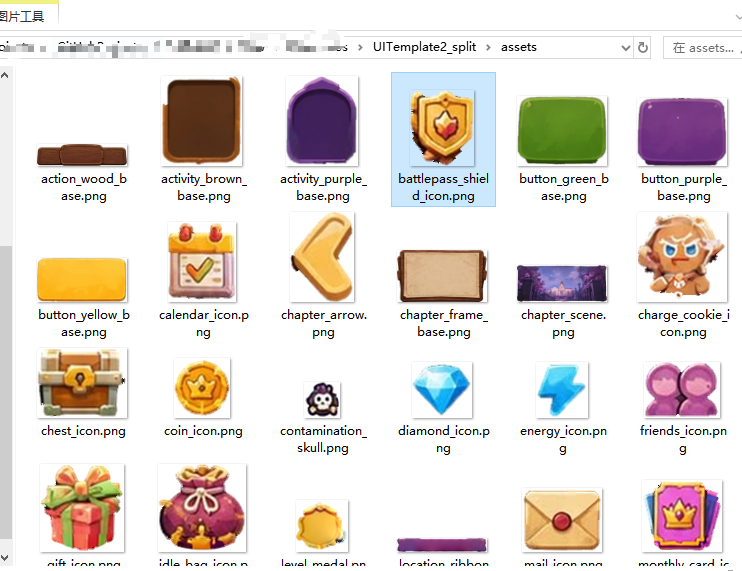742x571 pixels.
Task: Open the address bar history dropdown
Action: (626, 48)
